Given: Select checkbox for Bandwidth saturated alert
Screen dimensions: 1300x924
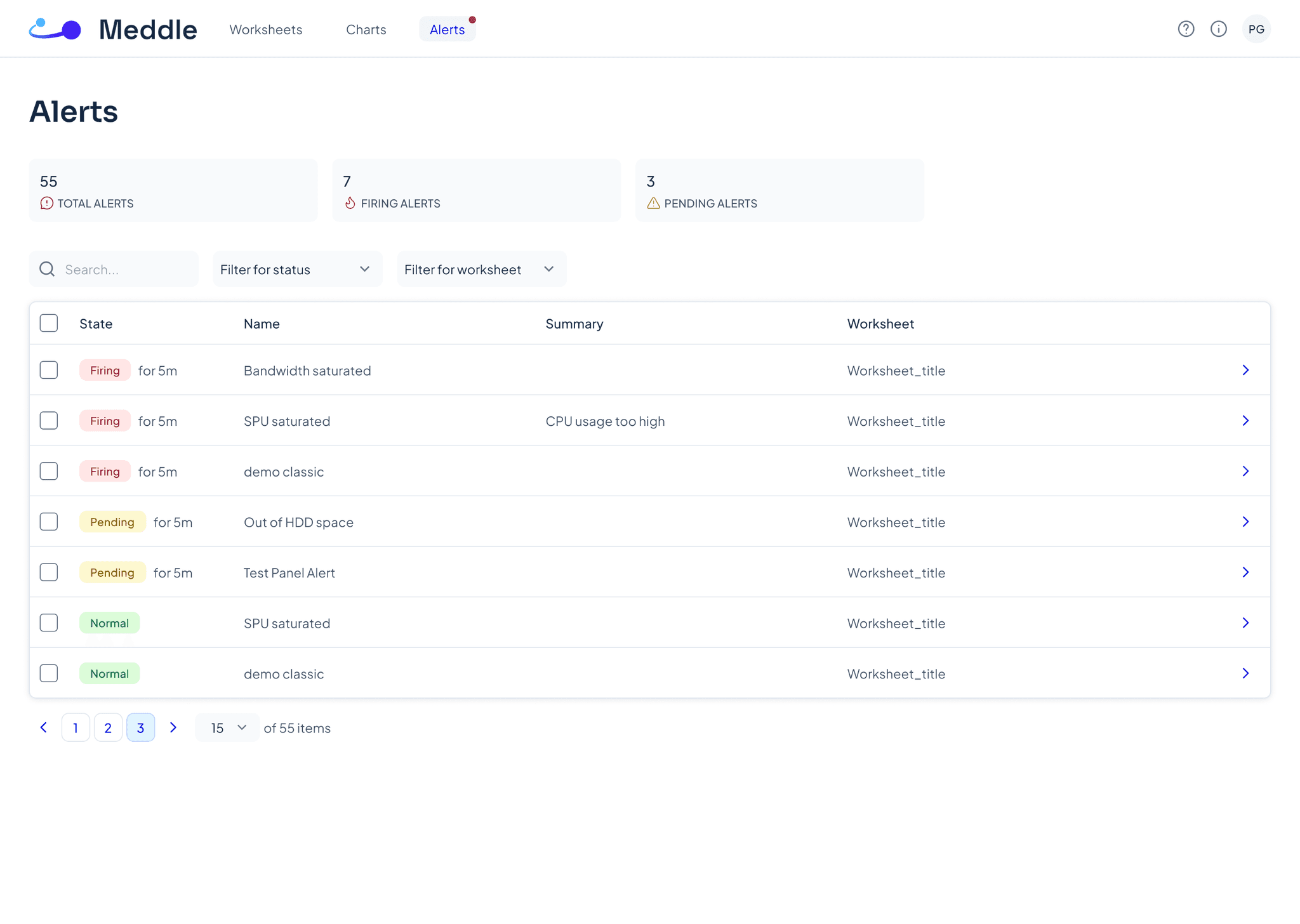Looking at the screenshot, I should 49,370.
